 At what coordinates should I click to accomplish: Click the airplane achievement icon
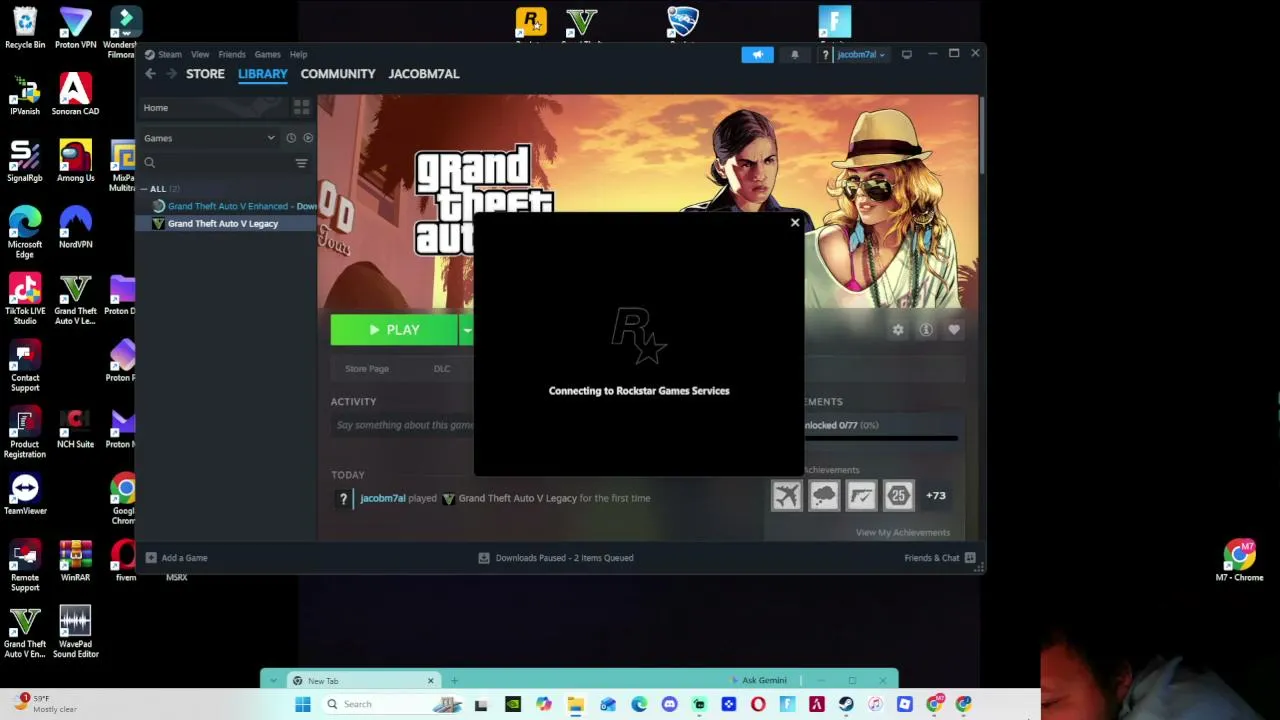787,495
